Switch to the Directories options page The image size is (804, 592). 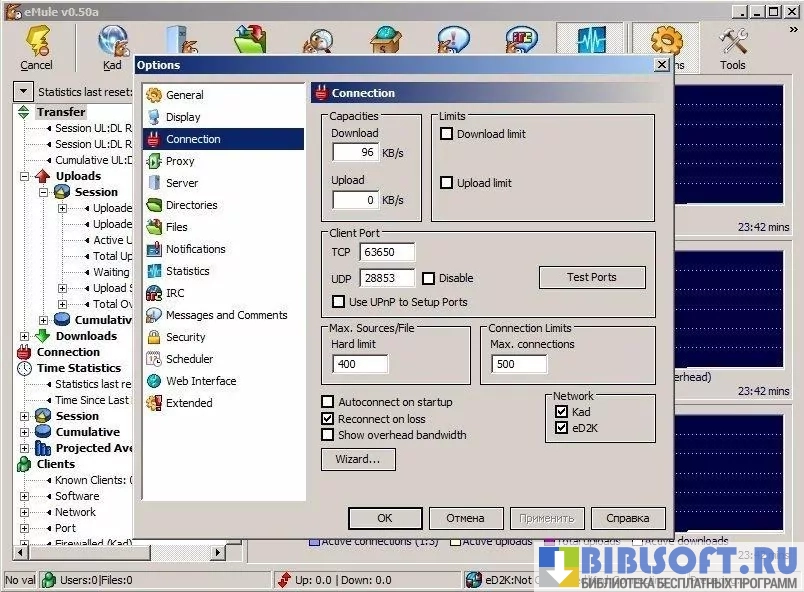click(191, 205)
